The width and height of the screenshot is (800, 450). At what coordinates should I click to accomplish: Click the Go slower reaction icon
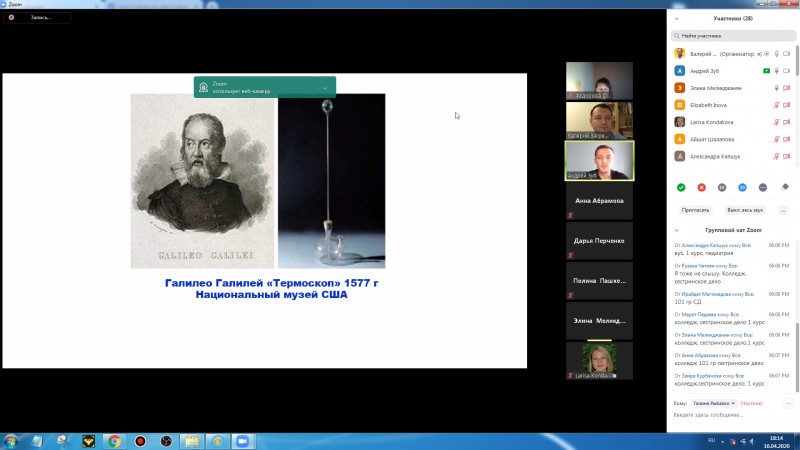tap(722, 188)
